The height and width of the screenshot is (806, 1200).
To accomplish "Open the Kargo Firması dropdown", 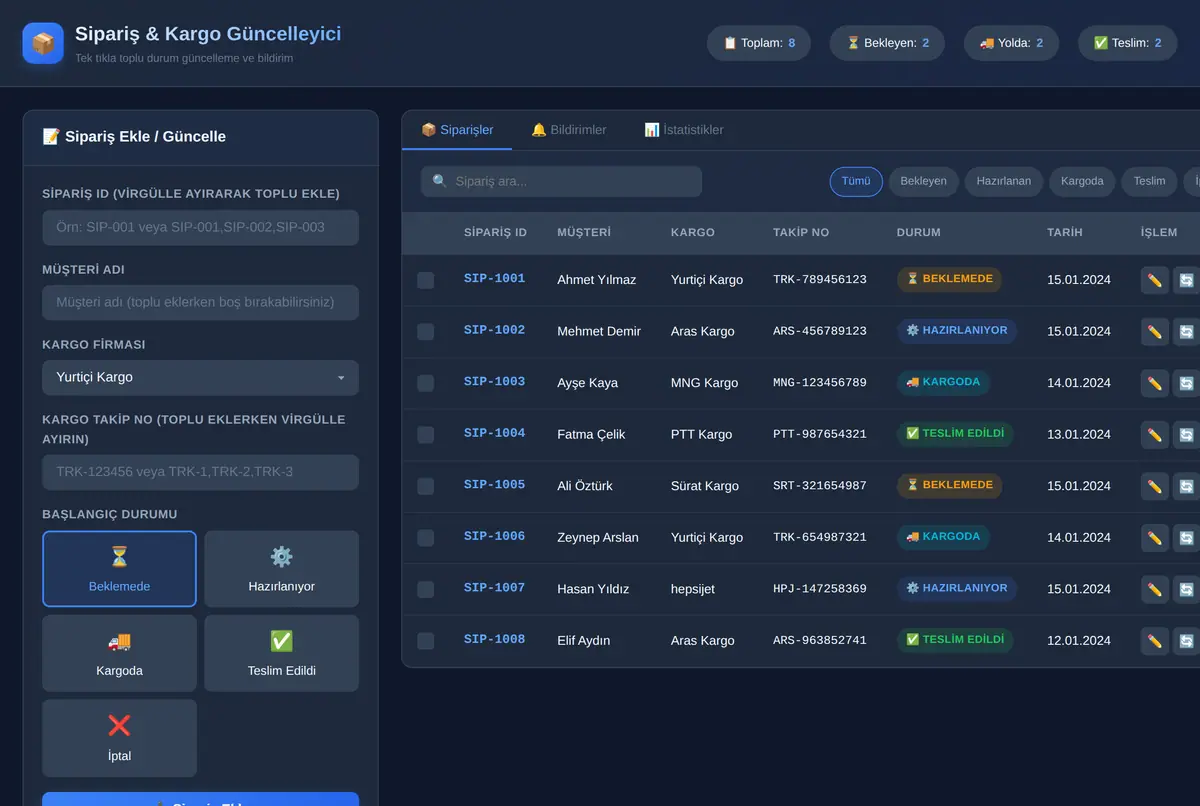I will [200, 377].
